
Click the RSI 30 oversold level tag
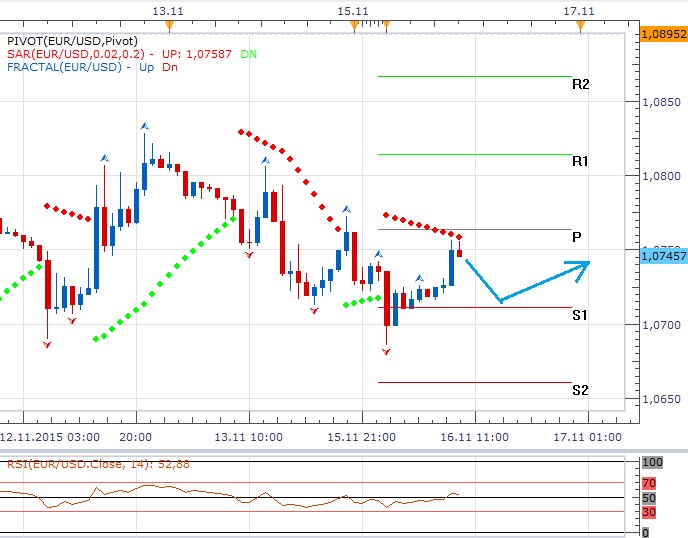648,512
